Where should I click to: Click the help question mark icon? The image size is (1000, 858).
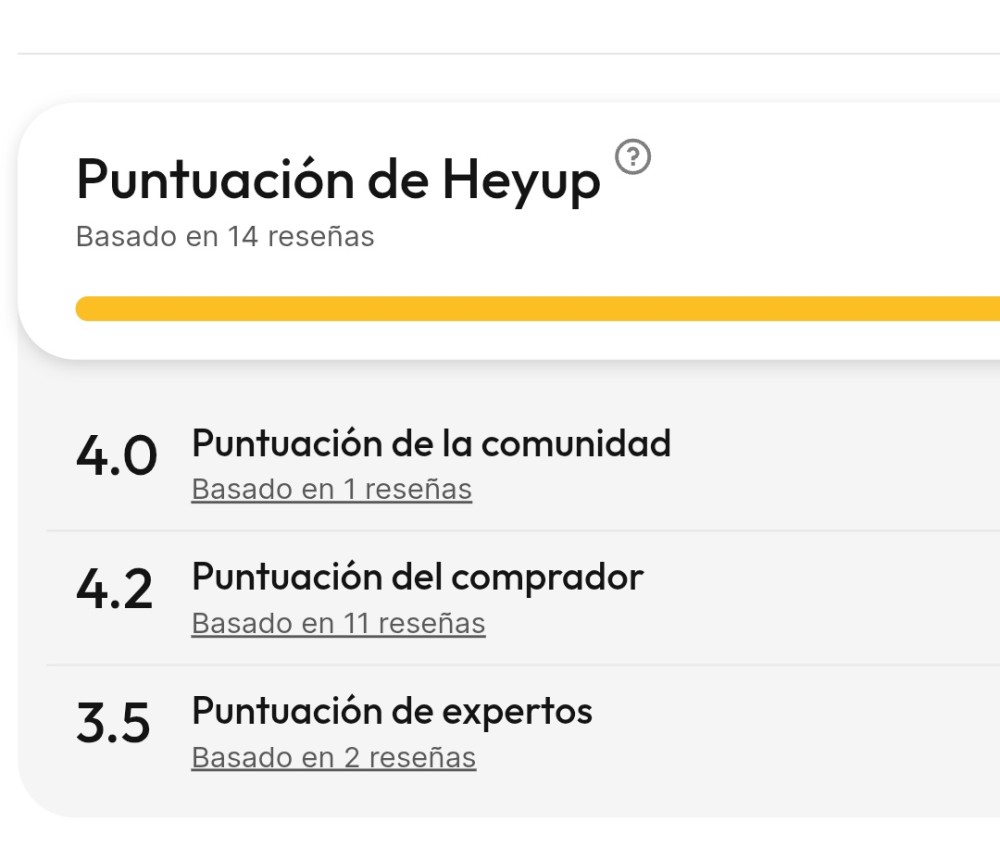point(633,157)
